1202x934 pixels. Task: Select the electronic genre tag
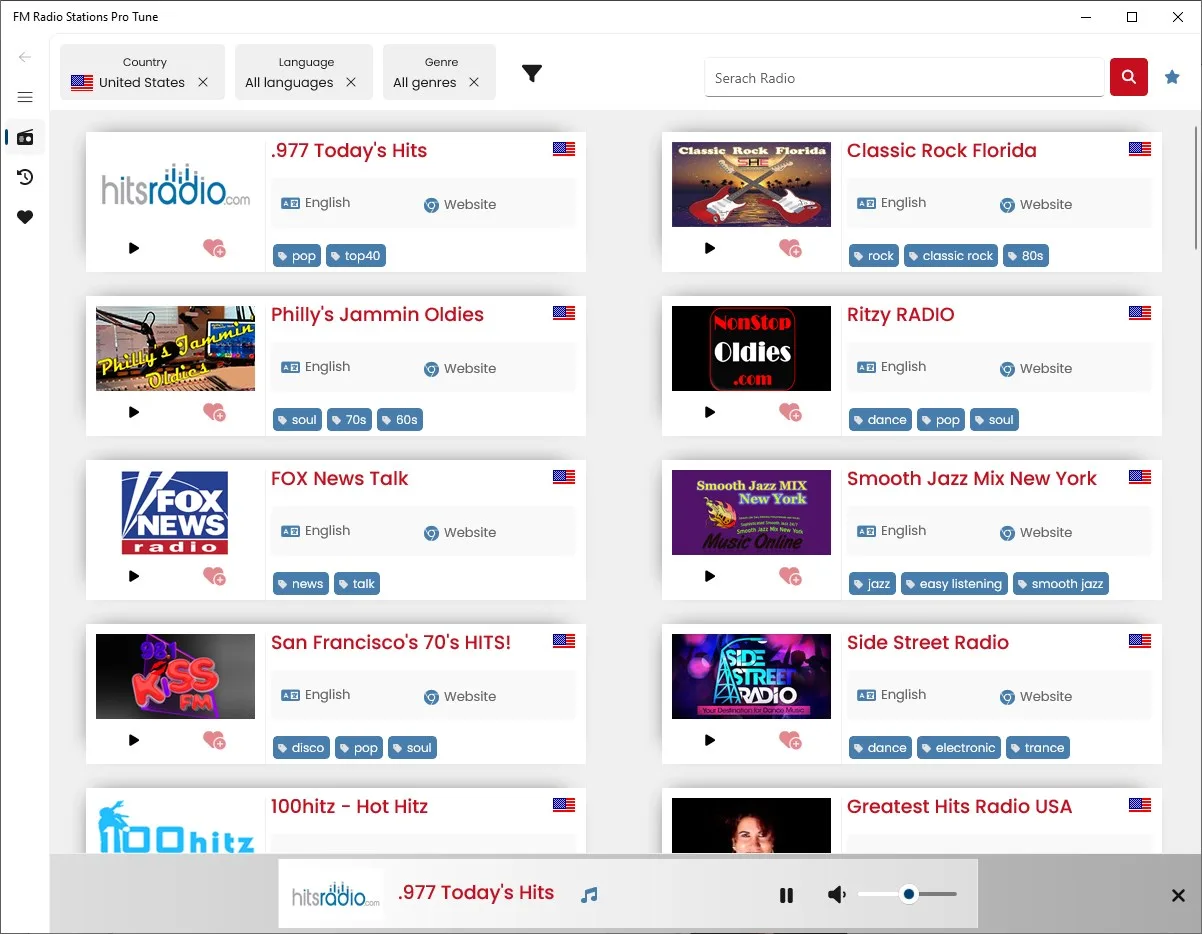(x=959, y=748)
